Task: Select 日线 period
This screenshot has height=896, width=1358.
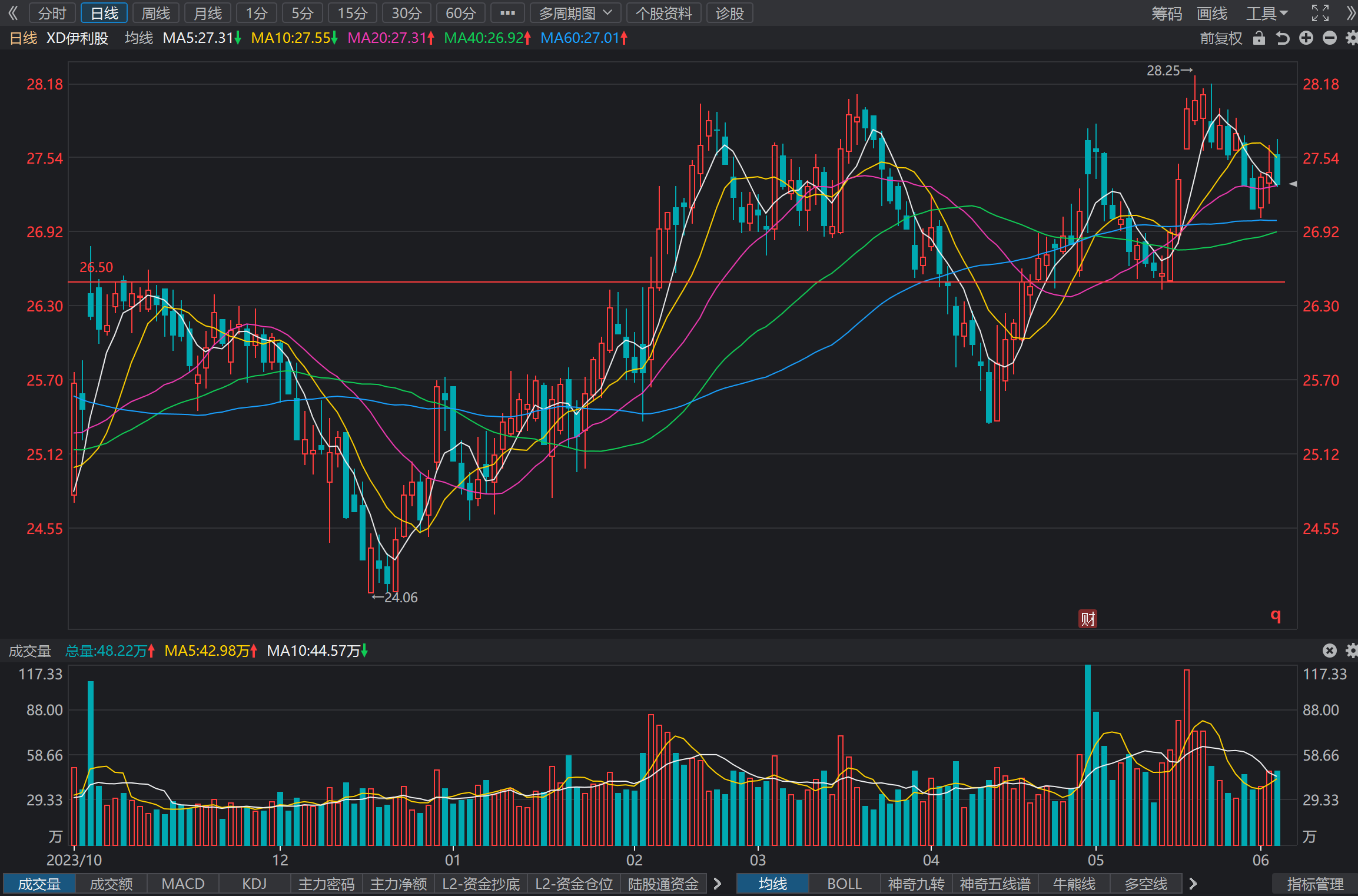Action: [104, 13]
